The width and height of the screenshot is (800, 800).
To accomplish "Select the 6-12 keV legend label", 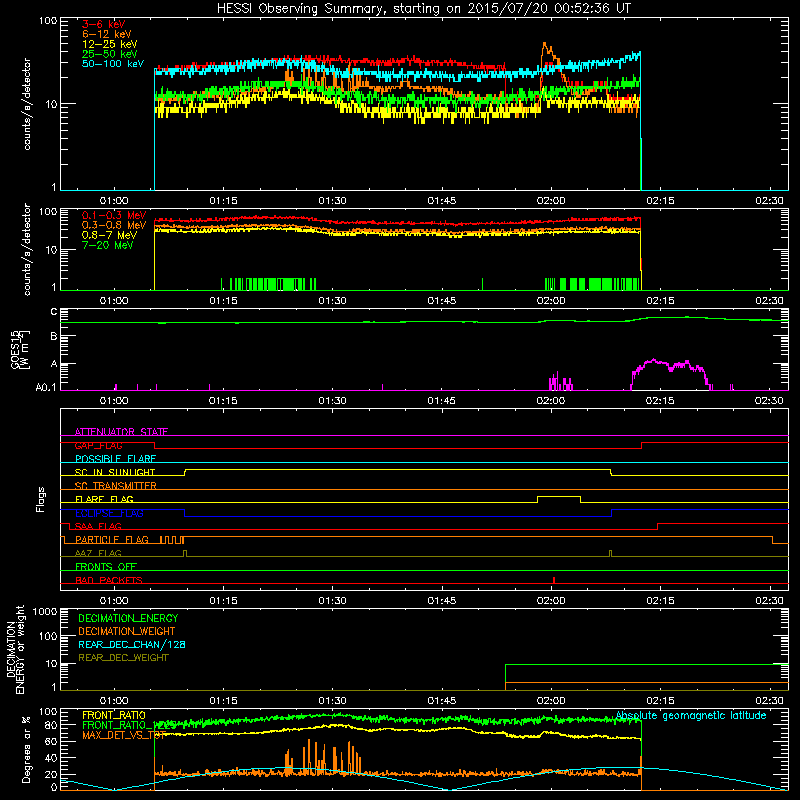I will click(x=107, y=34).
